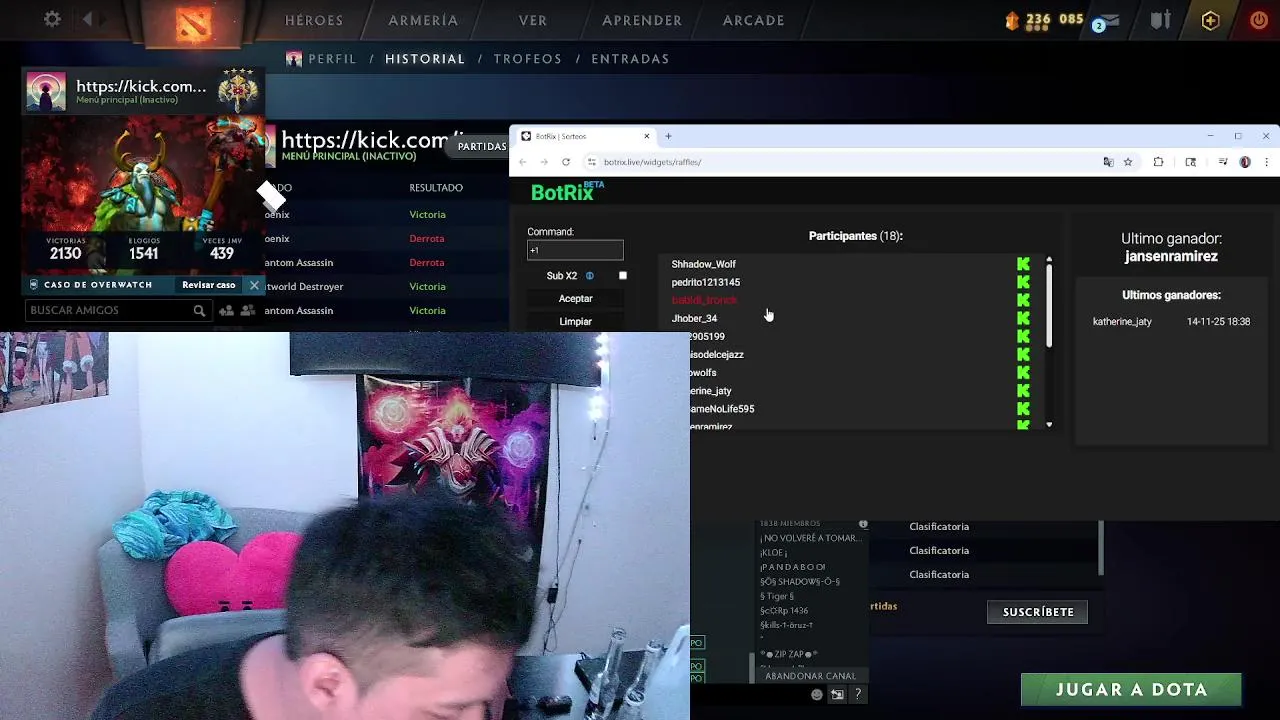Open Dota 2 settings gear

52,19
